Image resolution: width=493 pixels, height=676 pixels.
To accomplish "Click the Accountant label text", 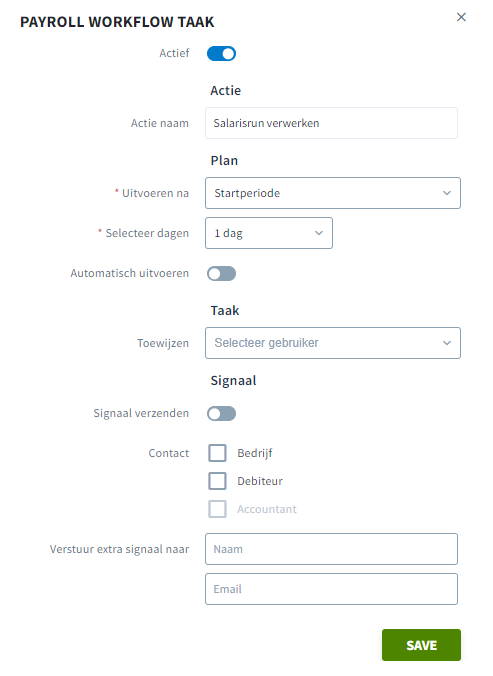I will tap(267, 509).
